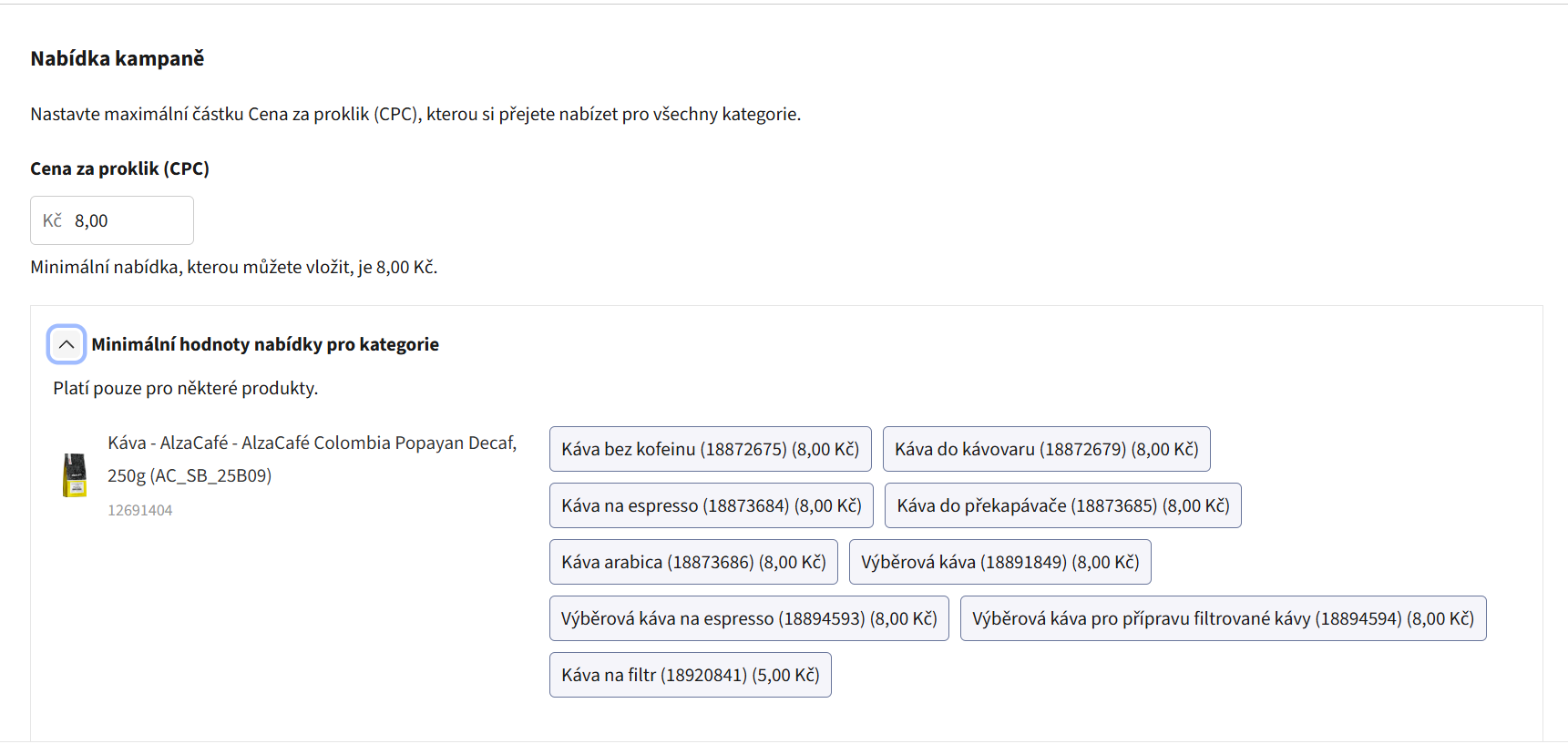This screenshot has height=744, width=1568.
Task: Select Výběrová káva pro přípravu filtrované kávy chip
Action: pyautogui.click(x=1224, y=618)
